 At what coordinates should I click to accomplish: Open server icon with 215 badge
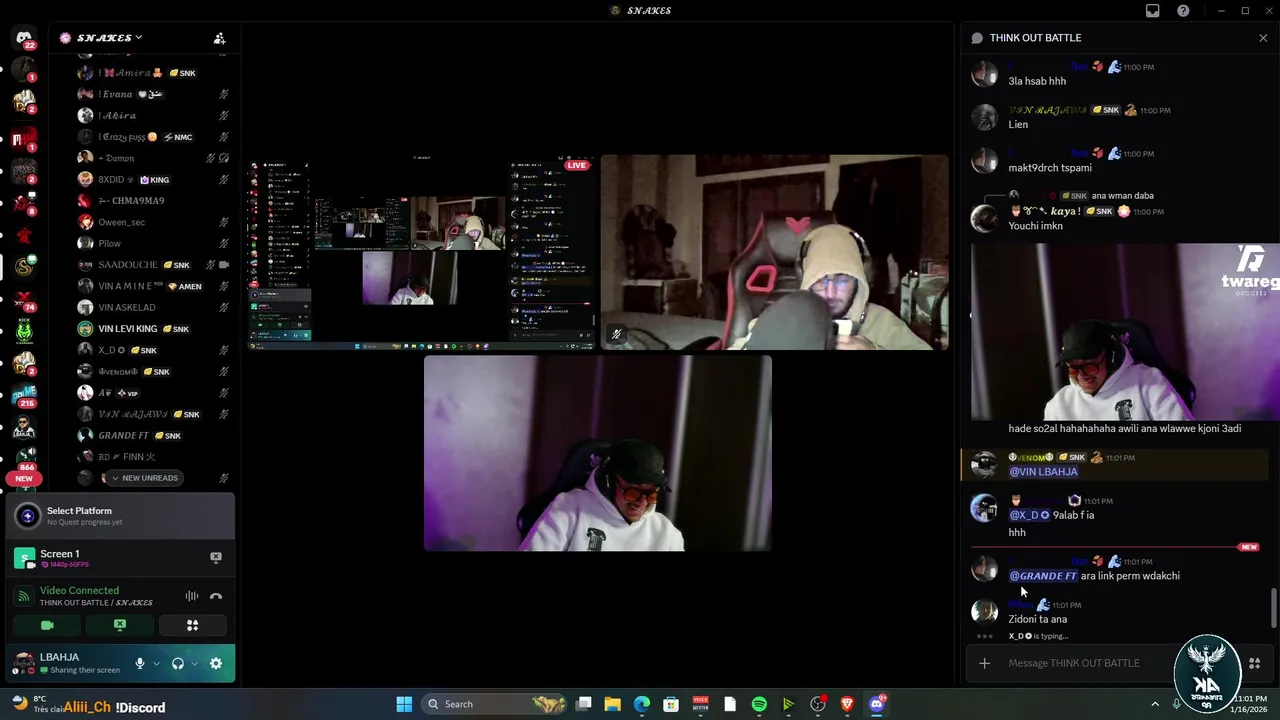(x=24, y=395)
